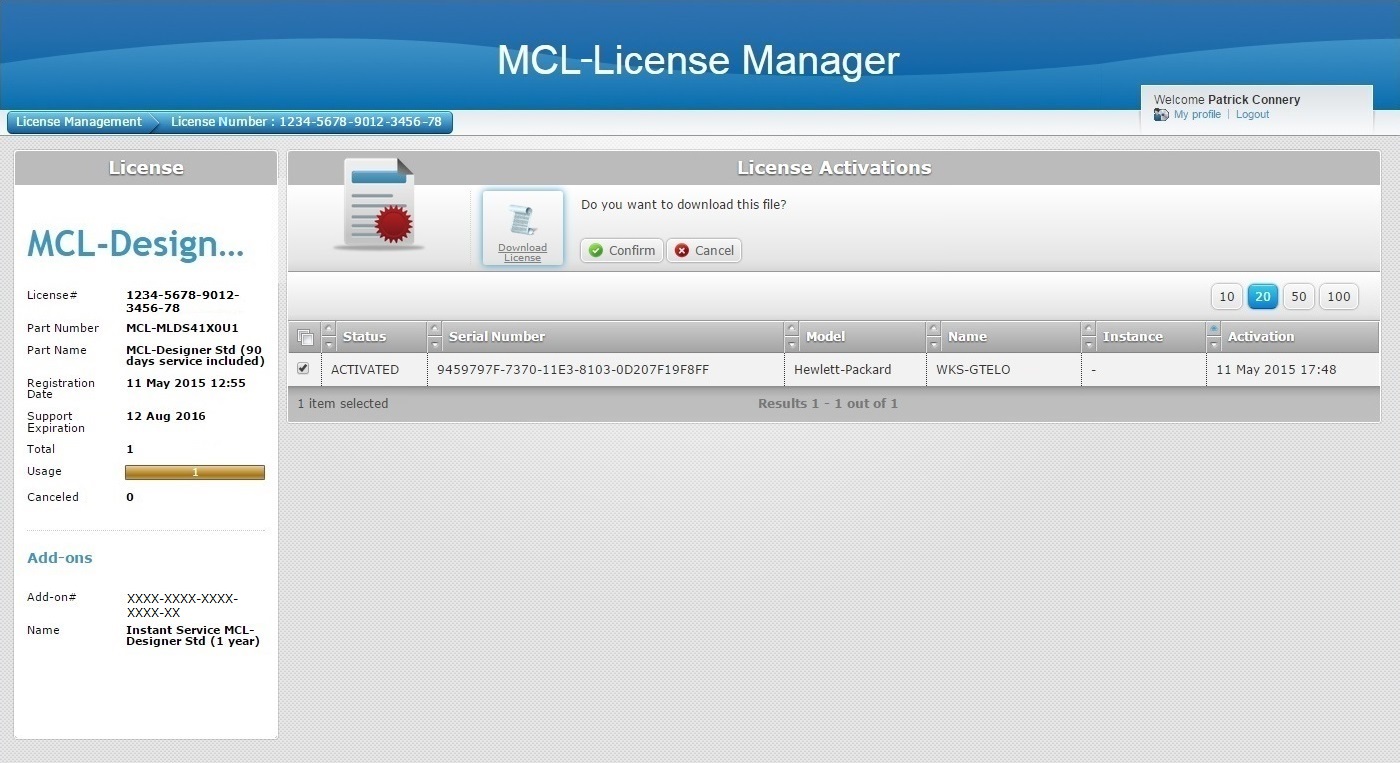The width and height of the screenshot is (1400, 763).
Task: Cancel the license download prompt
Action: [x=704, y=250]
